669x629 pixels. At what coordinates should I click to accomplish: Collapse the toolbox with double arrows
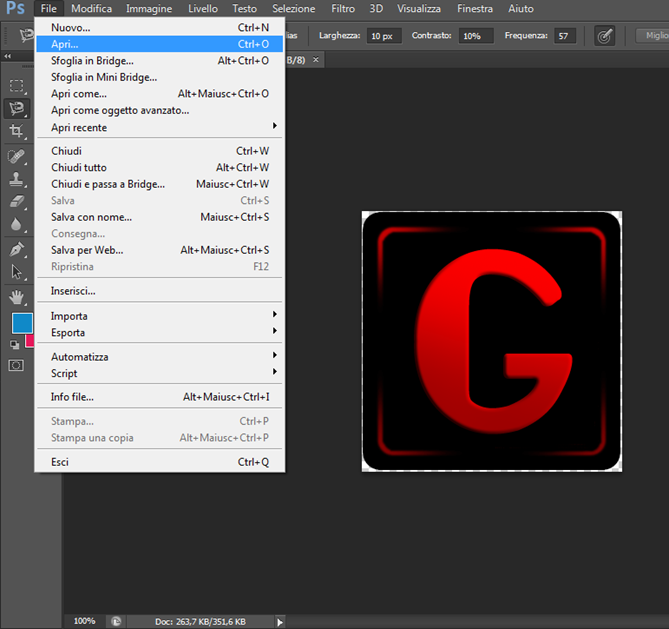pyautogui.click(x=8, y=56)
